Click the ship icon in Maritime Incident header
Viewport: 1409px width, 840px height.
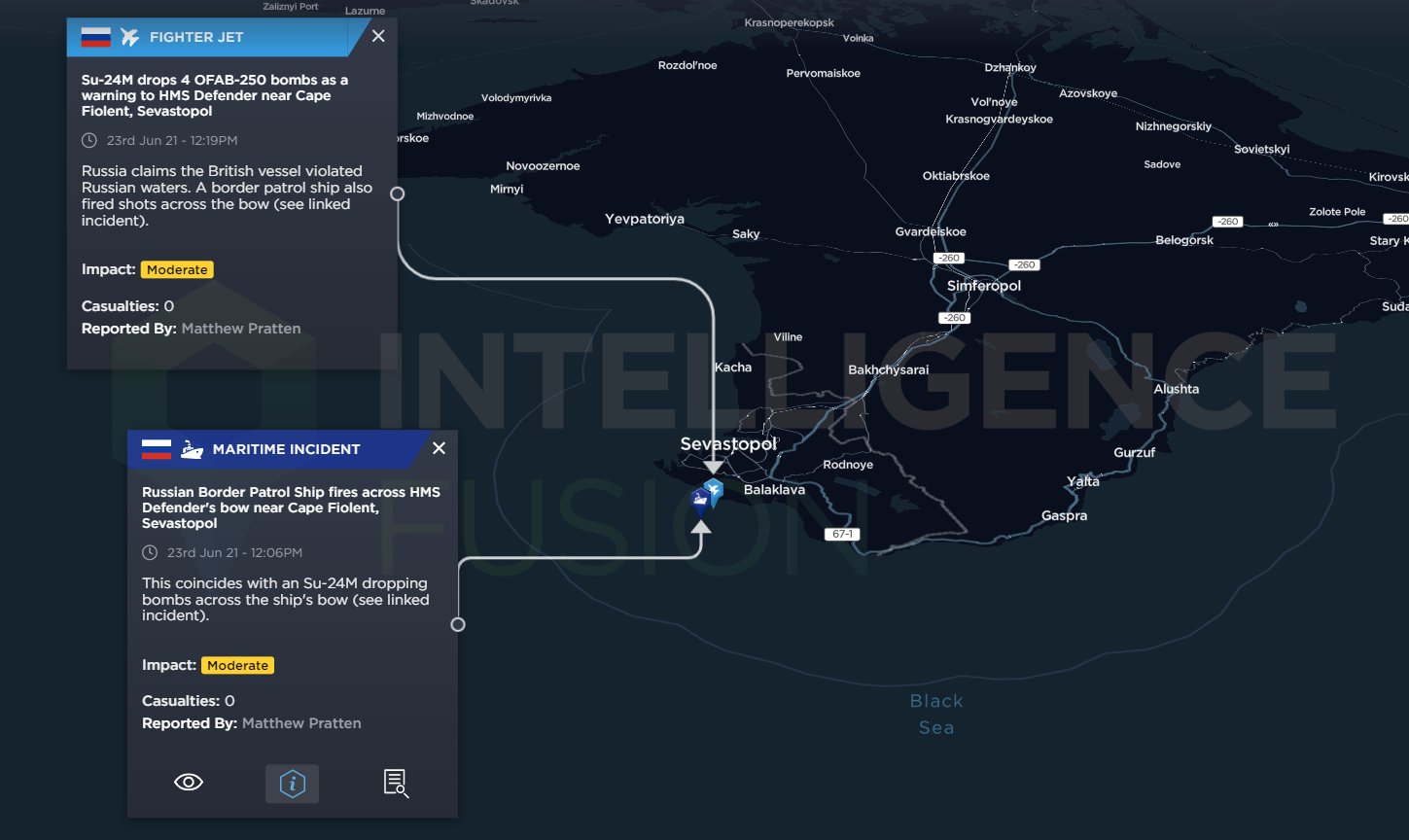point(193,449)
